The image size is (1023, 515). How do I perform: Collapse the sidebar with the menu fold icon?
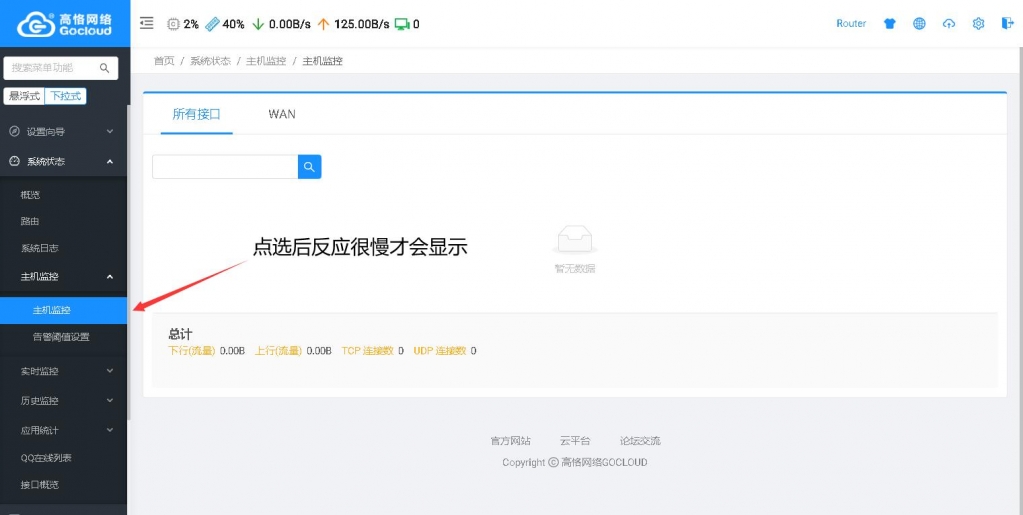tap(147, 23)
